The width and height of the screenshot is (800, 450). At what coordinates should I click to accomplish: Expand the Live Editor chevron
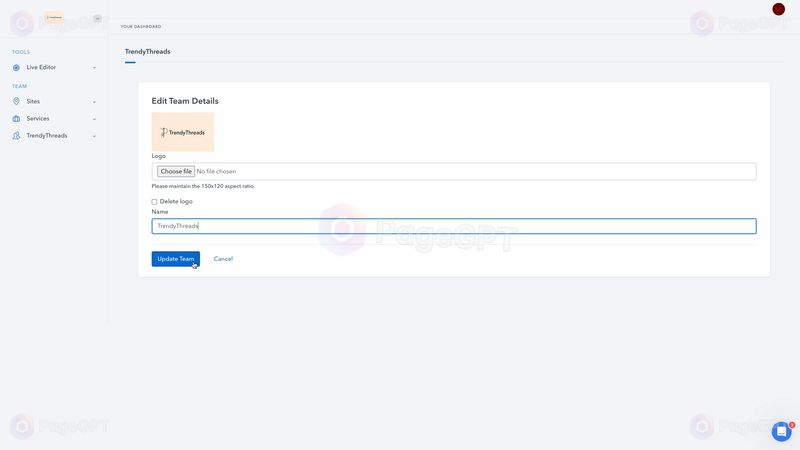94,68
